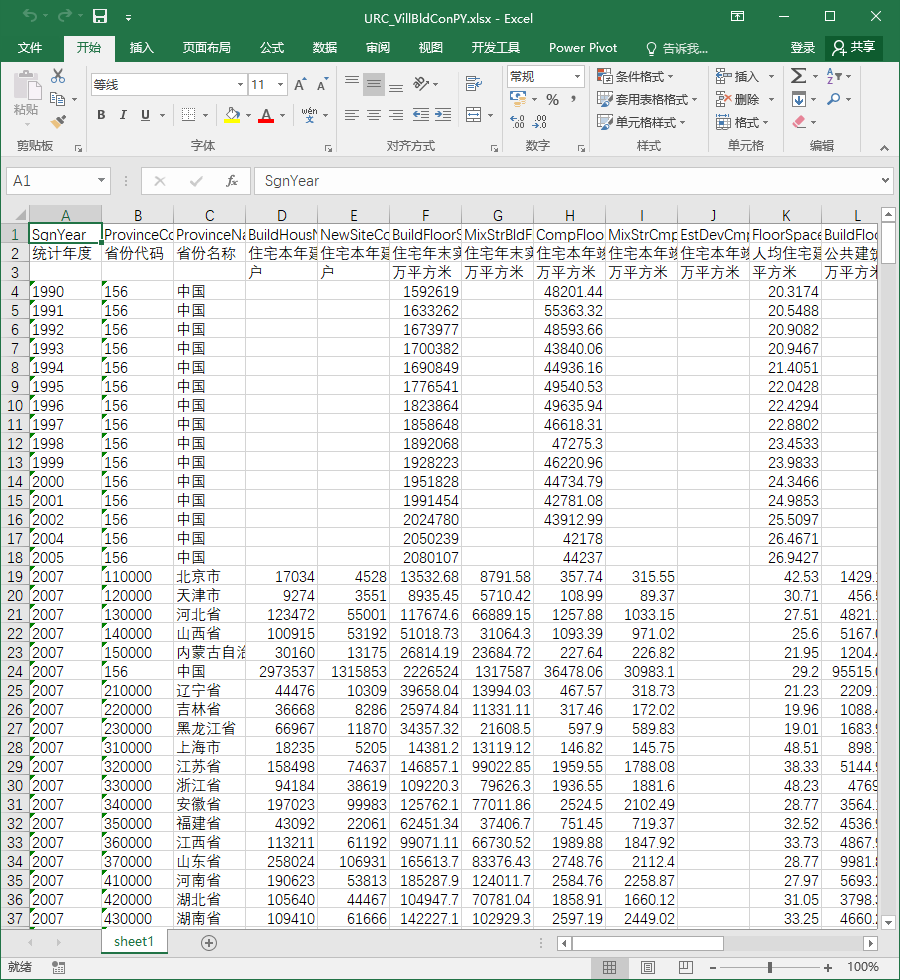The image size is (900, 980).
Task: Add a new sheet with plus icon
Action: (x=209, y=942)
